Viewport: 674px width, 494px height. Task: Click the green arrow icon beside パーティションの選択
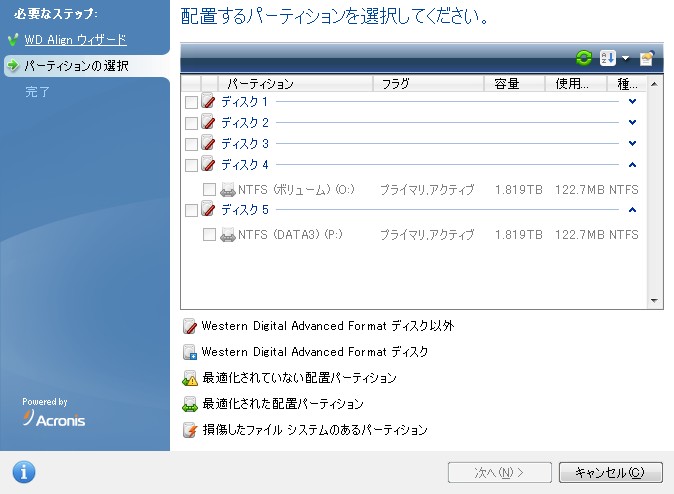click(13, 65)
